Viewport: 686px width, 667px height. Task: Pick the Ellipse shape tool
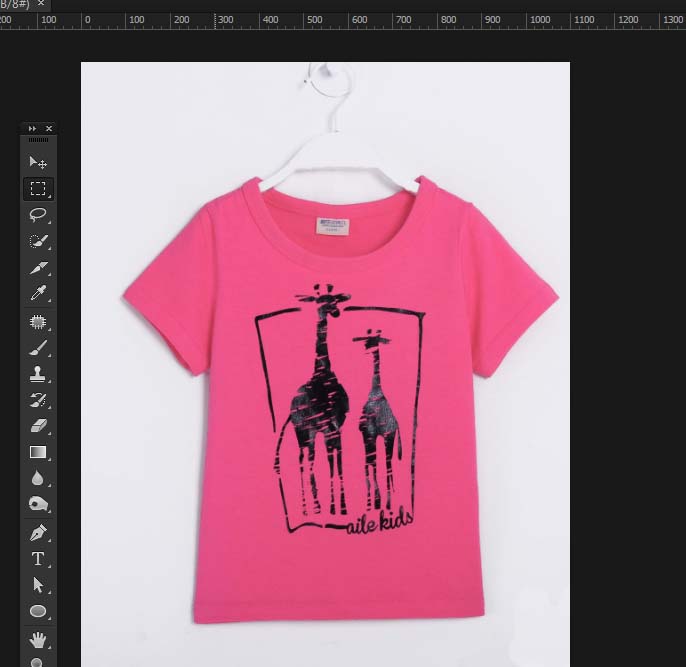coord(38,610)
